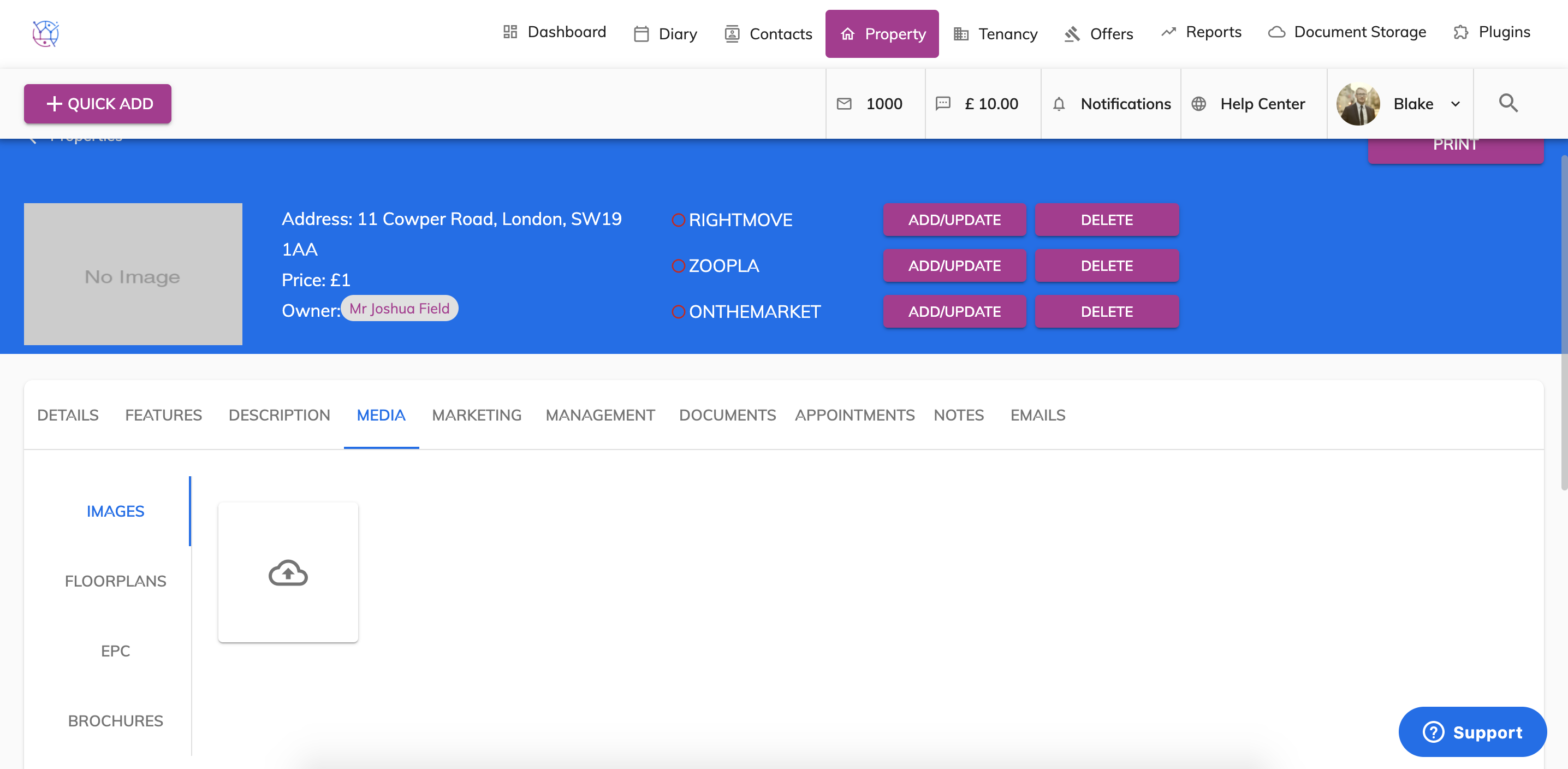Click Blake's profile avatar
1568x769 pixels.
[x=1357, y=104]
